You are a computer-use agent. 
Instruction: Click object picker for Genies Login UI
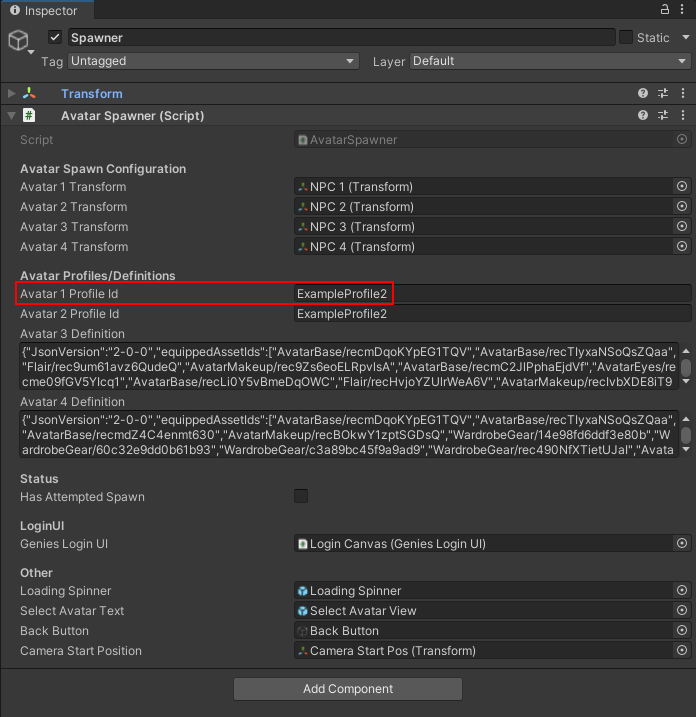(x=682, y=544)
